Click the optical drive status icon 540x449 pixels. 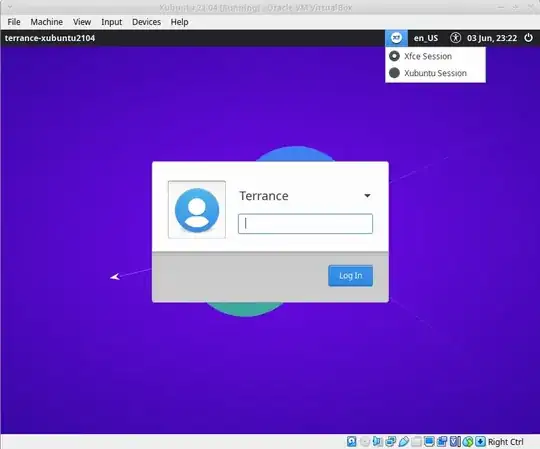[365, 441]
